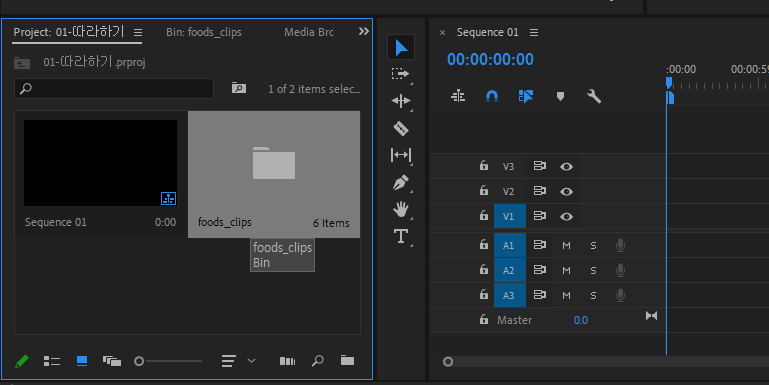This screenshot has height=385, width=769.
Task: Toggle Linked Selection in timeline
Action: (x=526, y=96)
